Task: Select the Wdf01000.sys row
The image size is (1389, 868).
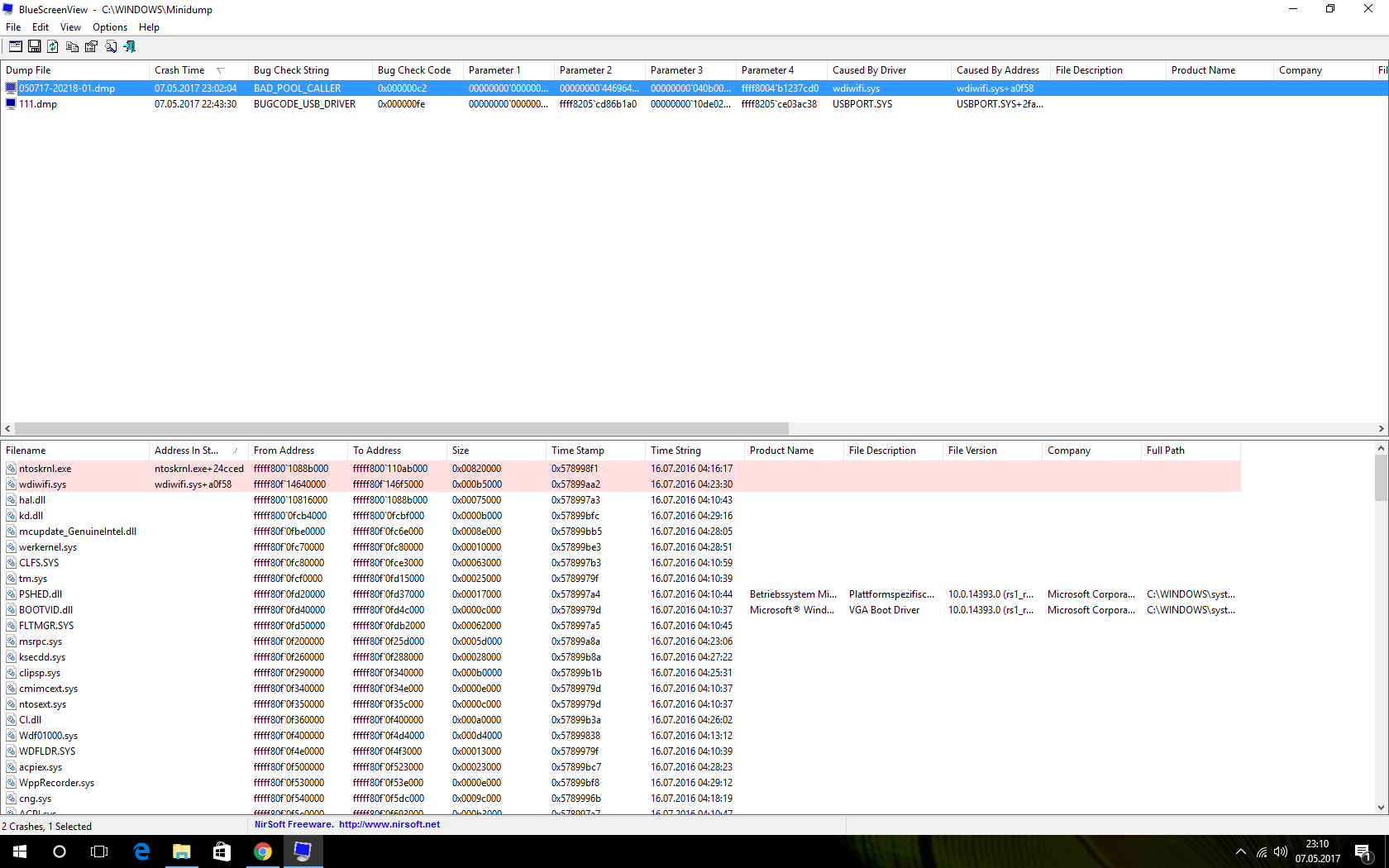Action: point(620,736)
